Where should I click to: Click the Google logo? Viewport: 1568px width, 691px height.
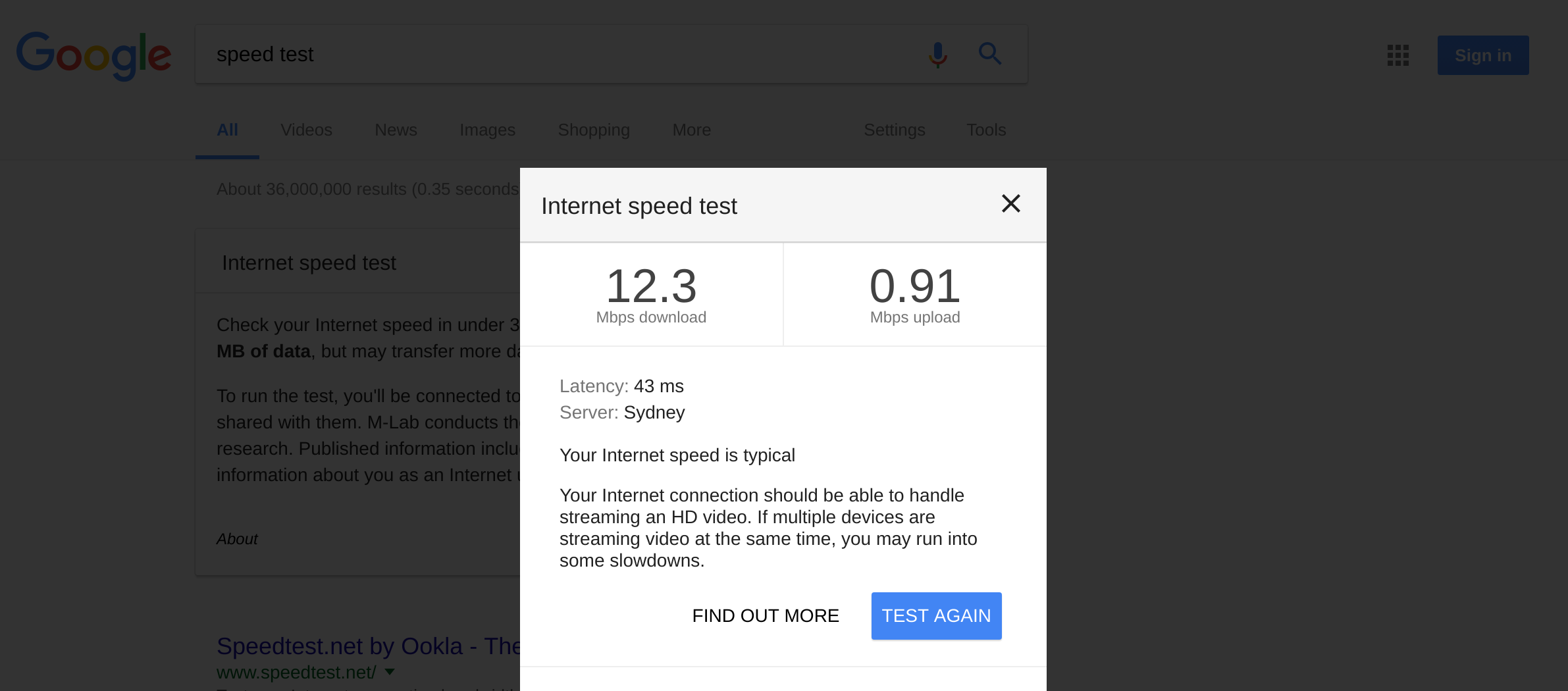coord(93,55)
